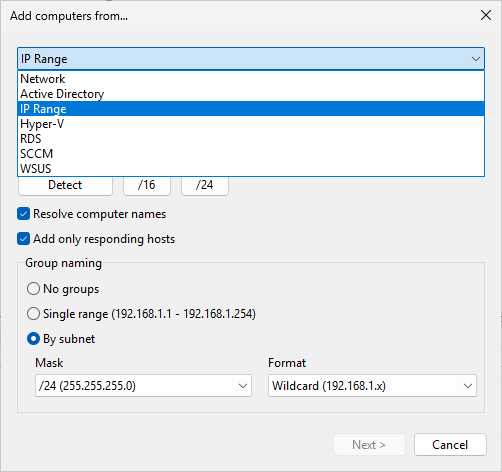Collapse the IP Range source combo box
Image resolution: width=502 pixels, height=472 pixels.
pyautogui.click(x=251, y=59)
